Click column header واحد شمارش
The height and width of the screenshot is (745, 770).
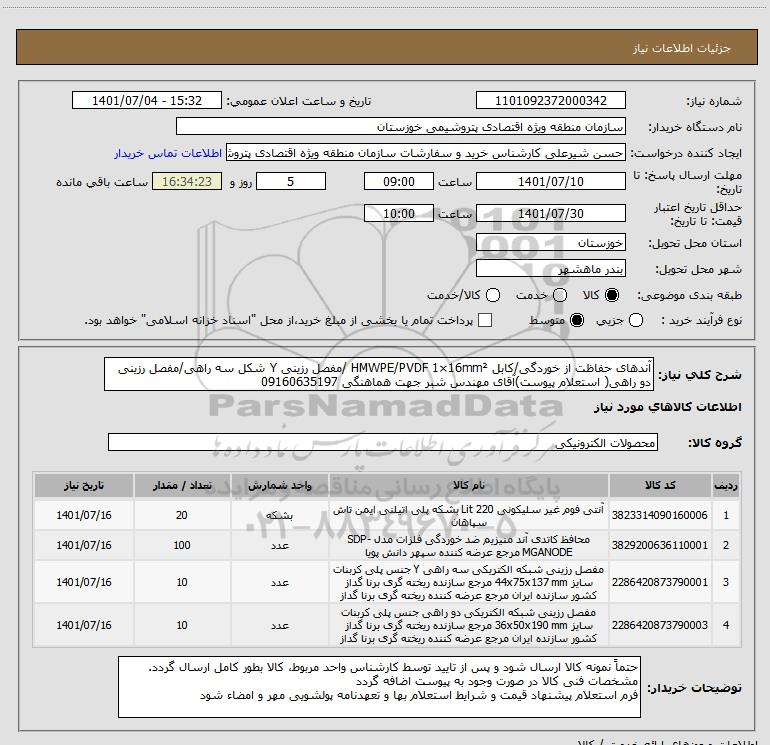coord(279,485)
